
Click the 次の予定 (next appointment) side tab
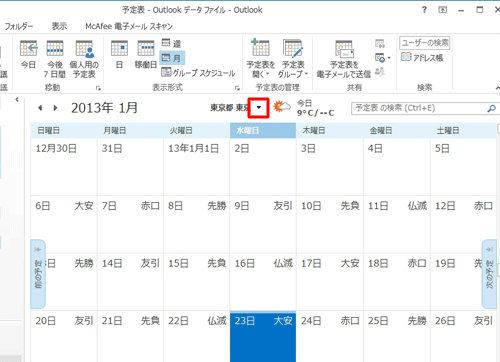point(489,274)
